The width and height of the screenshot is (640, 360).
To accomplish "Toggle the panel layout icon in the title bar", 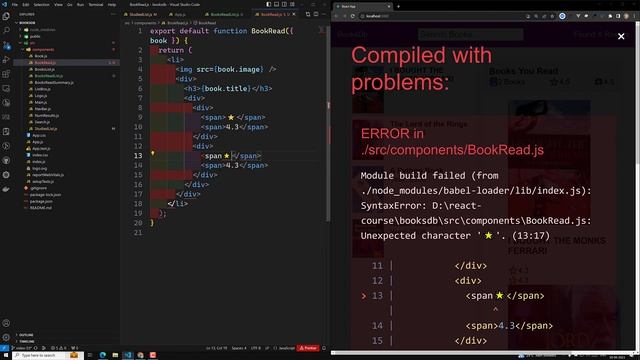I will pyautogui.click(x=276, y=4).
